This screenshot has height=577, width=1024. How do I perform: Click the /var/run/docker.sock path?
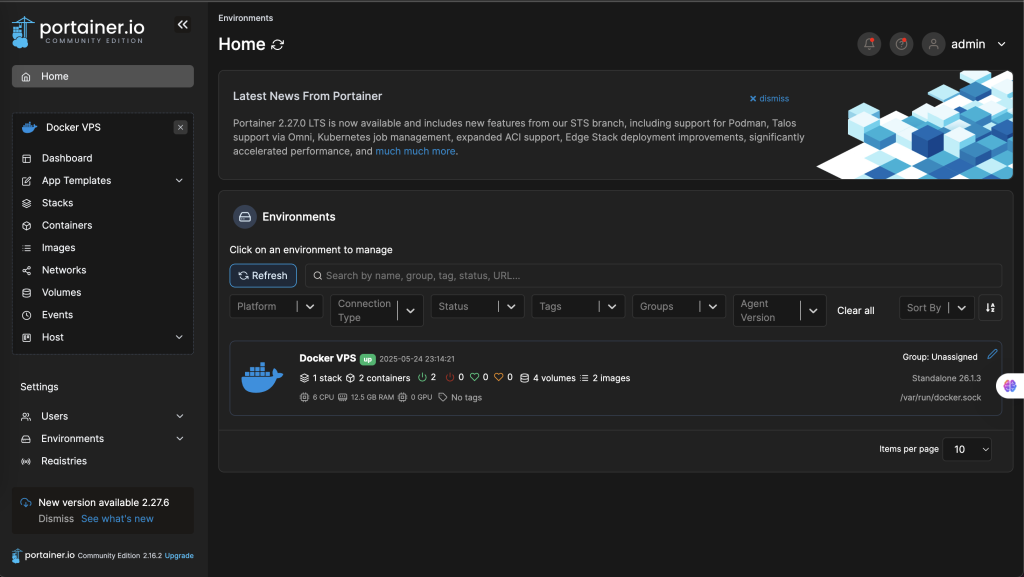(x=940, y=398)
